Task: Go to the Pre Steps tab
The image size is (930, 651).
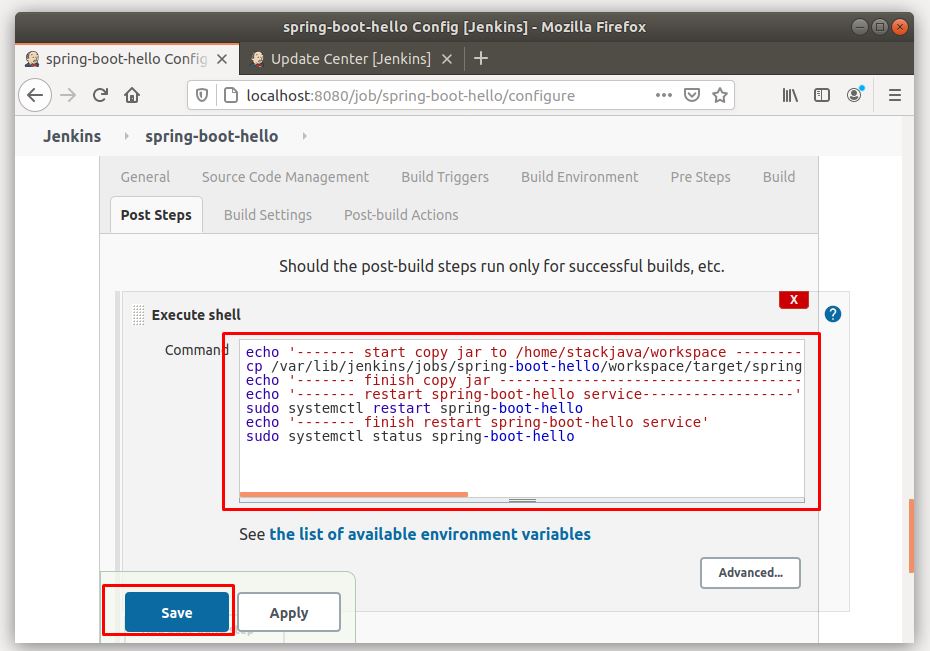Action: [x=700, y=177]
